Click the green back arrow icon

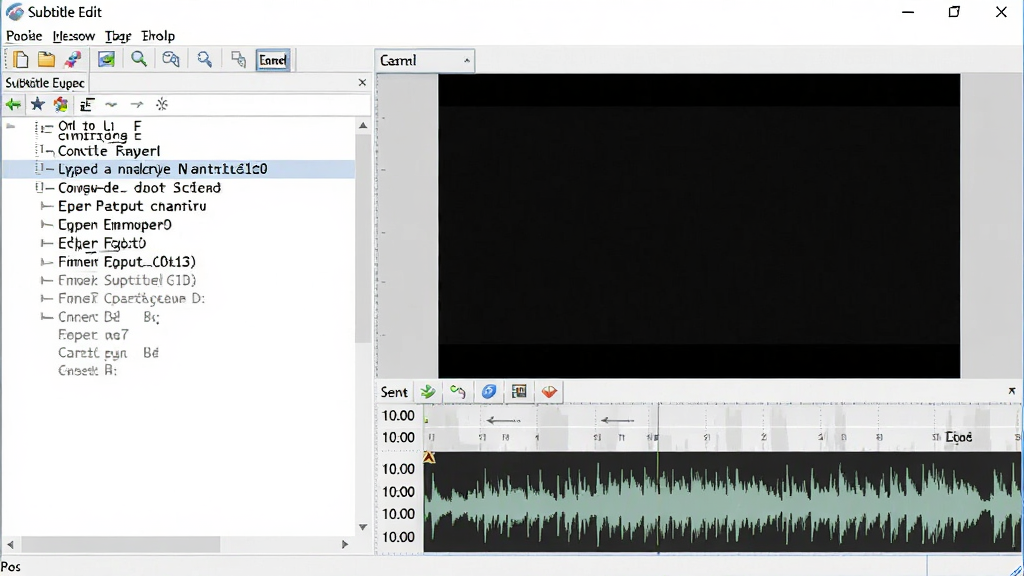[12, 104]
